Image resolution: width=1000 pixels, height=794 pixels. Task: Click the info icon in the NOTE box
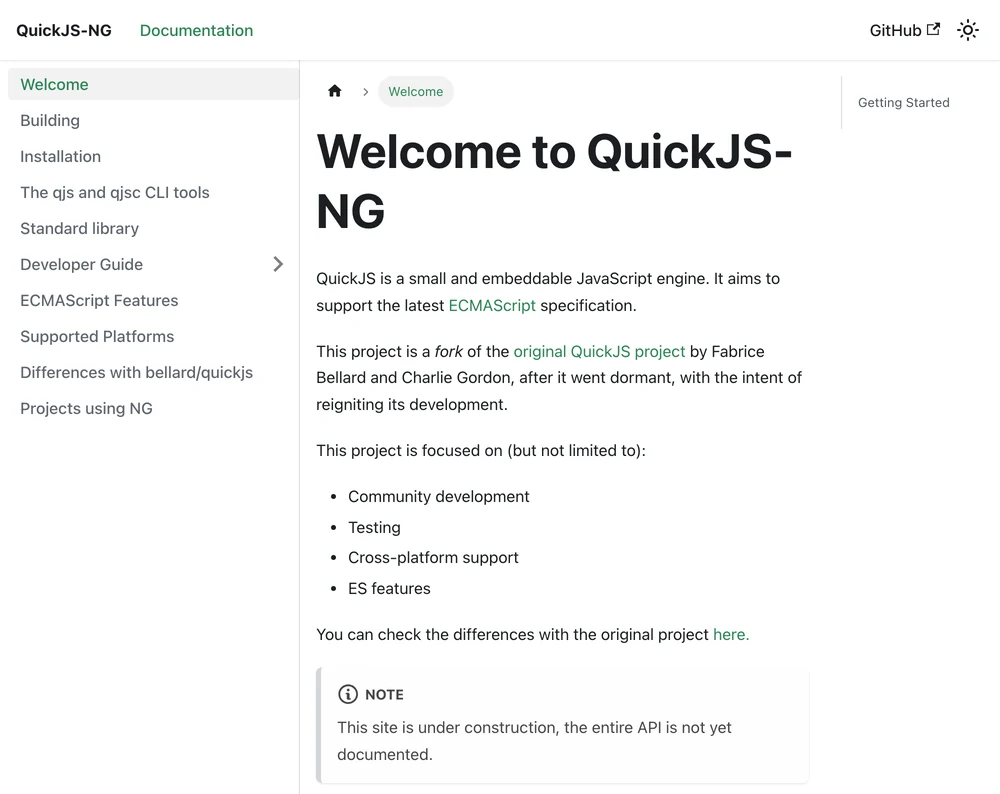(348, 694)
